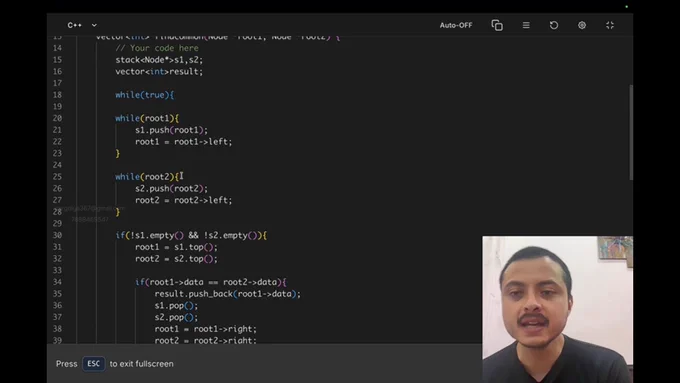Click the 'while(root2){' statement

click(147, 177)
